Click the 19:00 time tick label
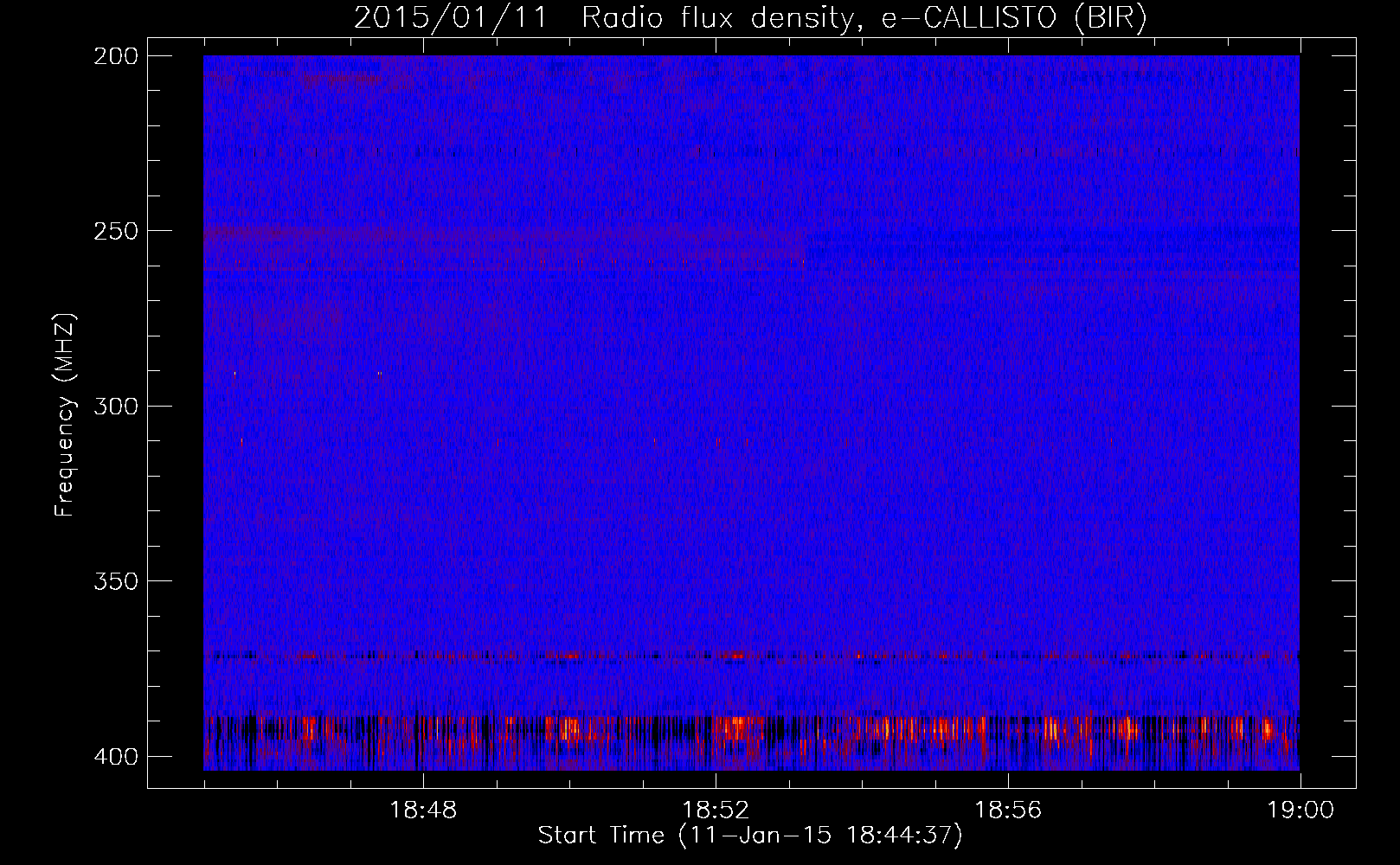This screenshot has height=865, width=1400. coord(1300,811)
